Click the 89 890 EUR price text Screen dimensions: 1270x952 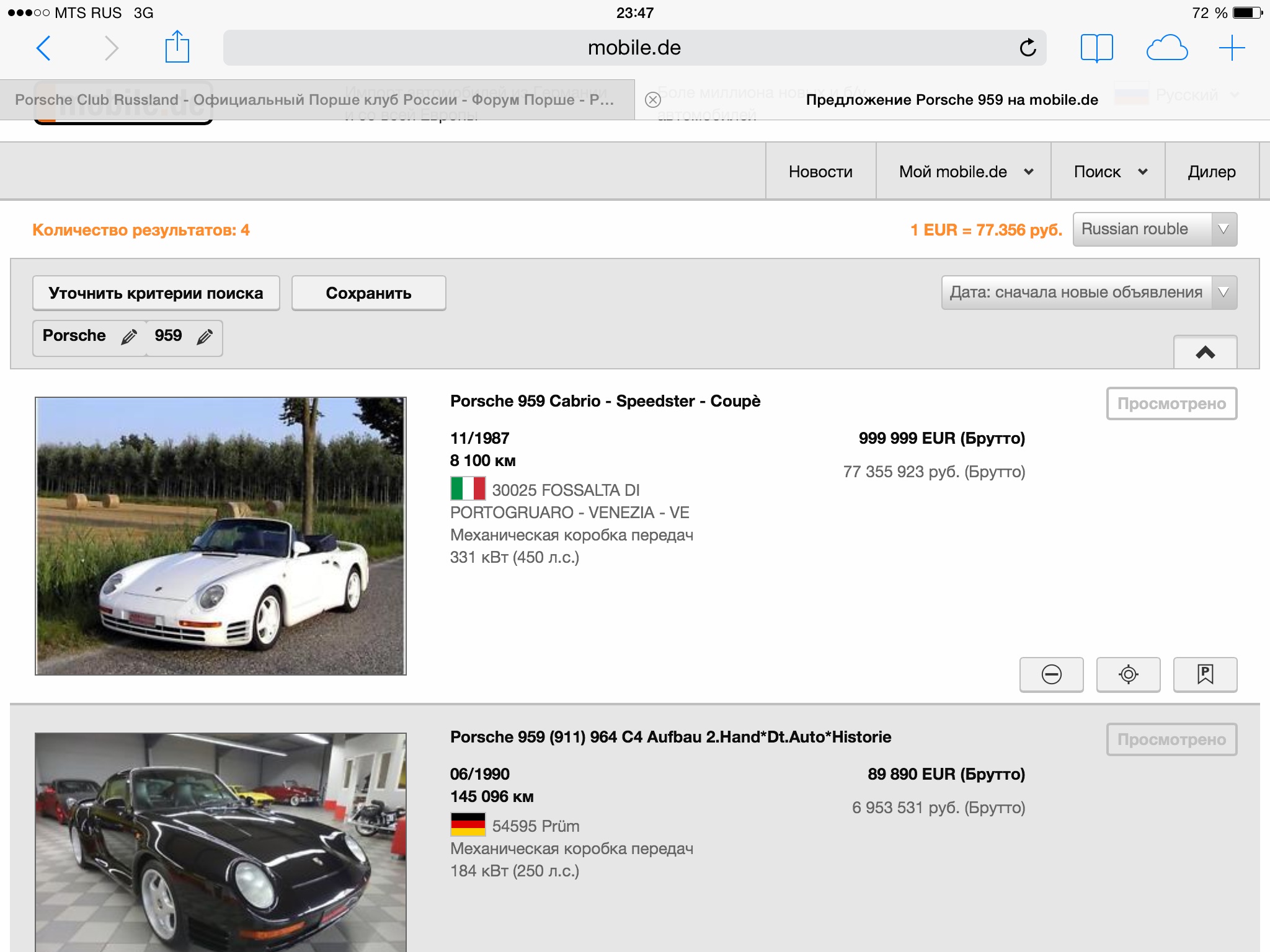(x=946, y=774)
